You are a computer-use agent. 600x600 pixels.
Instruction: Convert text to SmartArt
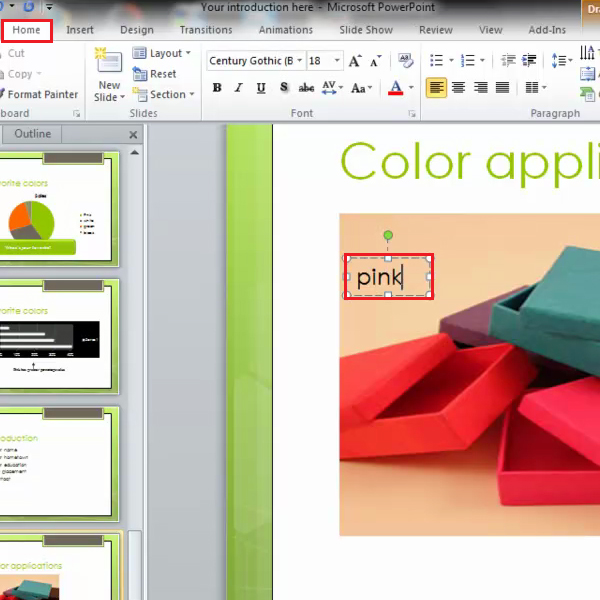(589, 94)
